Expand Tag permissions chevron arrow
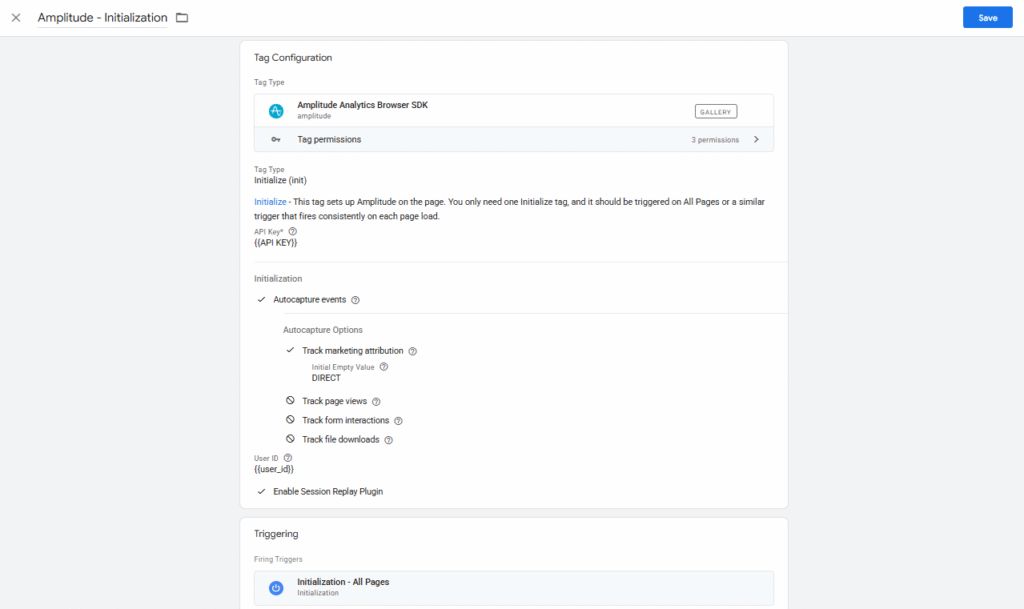Screen dimensions: 1024x609 click(x=756, y=140)
